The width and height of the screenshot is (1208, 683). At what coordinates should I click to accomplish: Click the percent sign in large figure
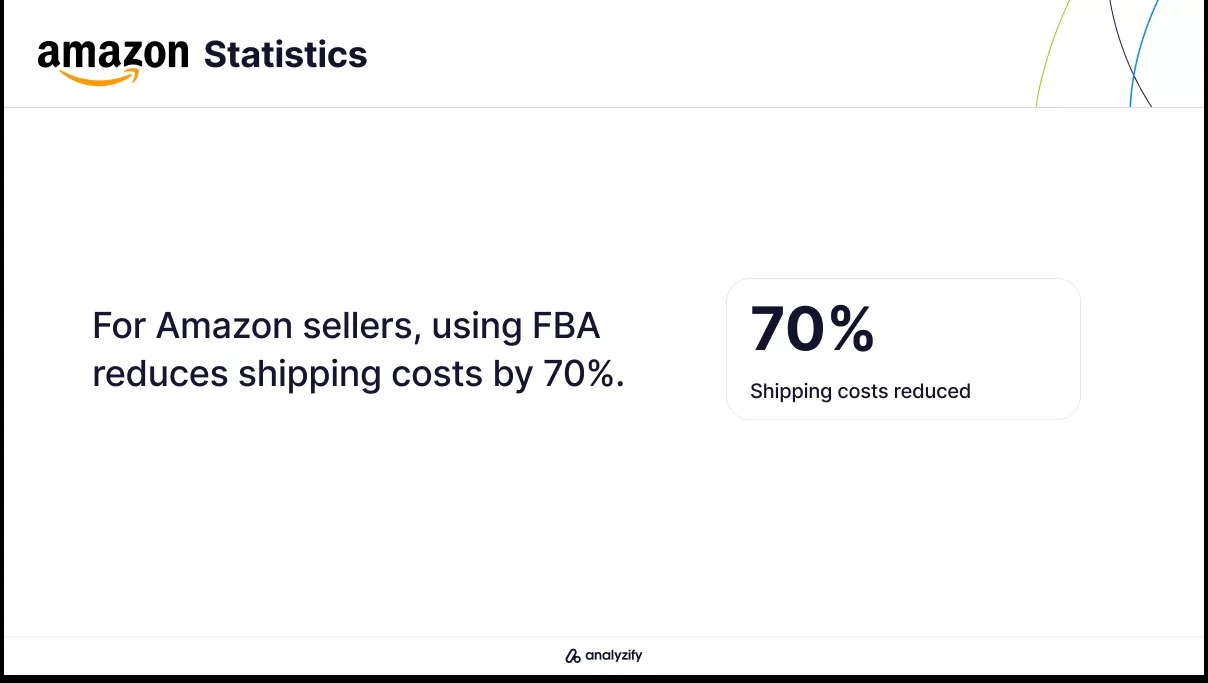tap(851, 329)
